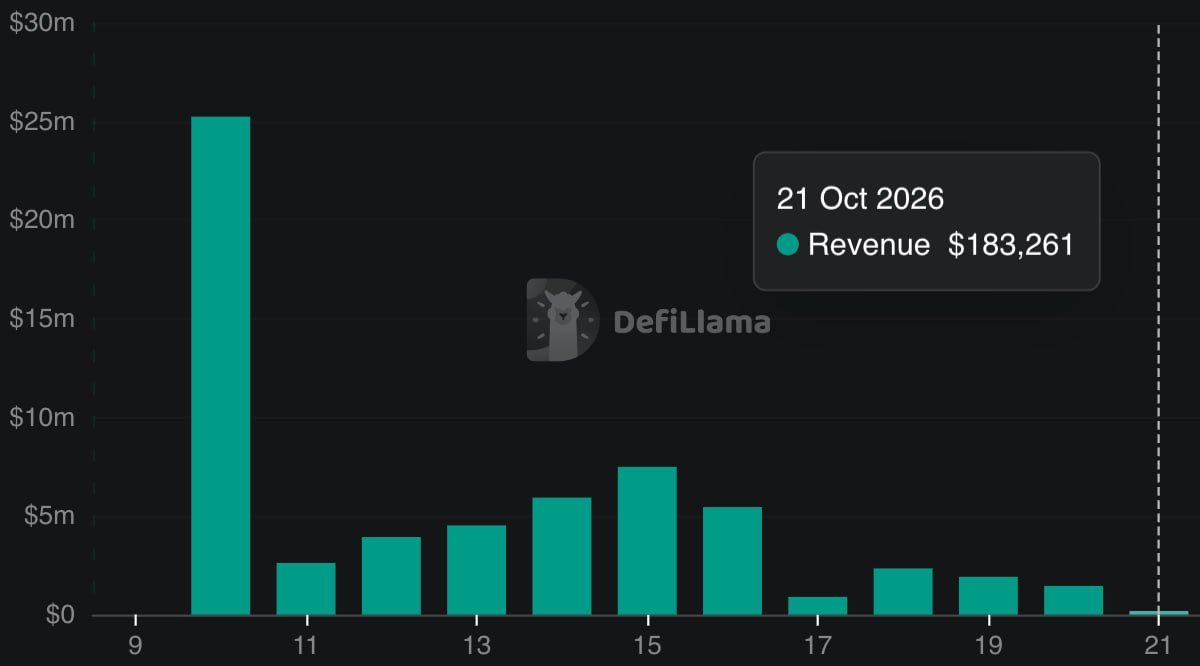Click the "$20m" y-axis label
The width and height of the screenshot is (1200, 666).
42,220
